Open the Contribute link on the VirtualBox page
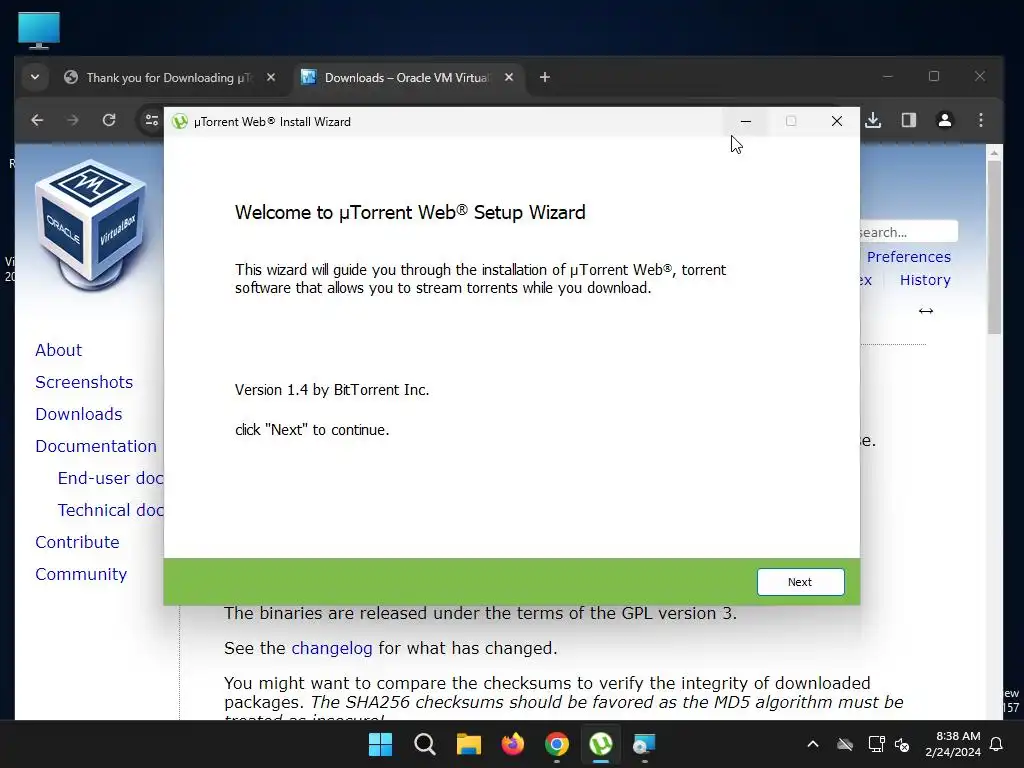 point(78,542)
